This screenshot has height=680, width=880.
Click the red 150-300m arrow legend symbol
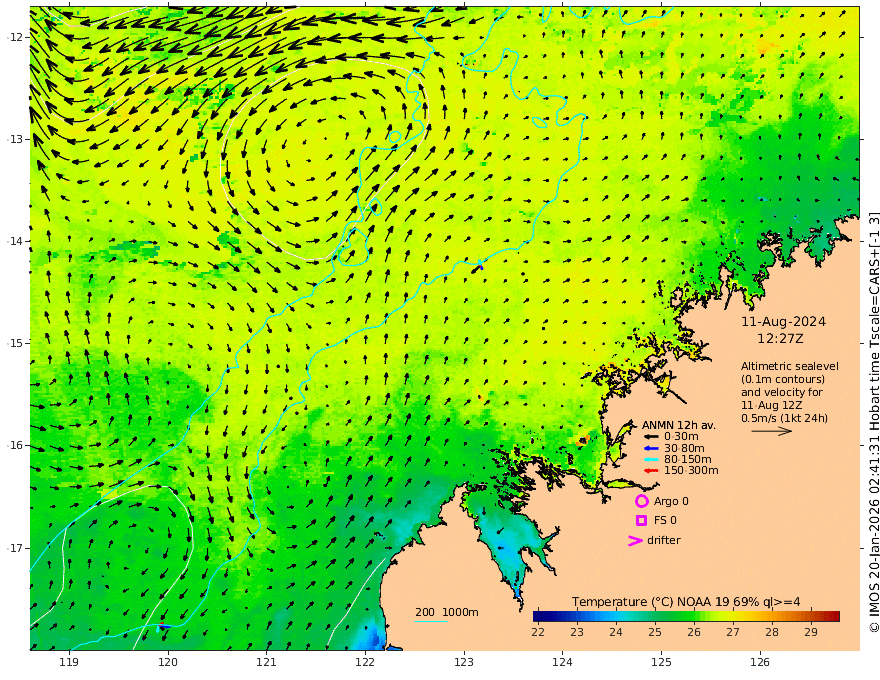coord(650,471)
